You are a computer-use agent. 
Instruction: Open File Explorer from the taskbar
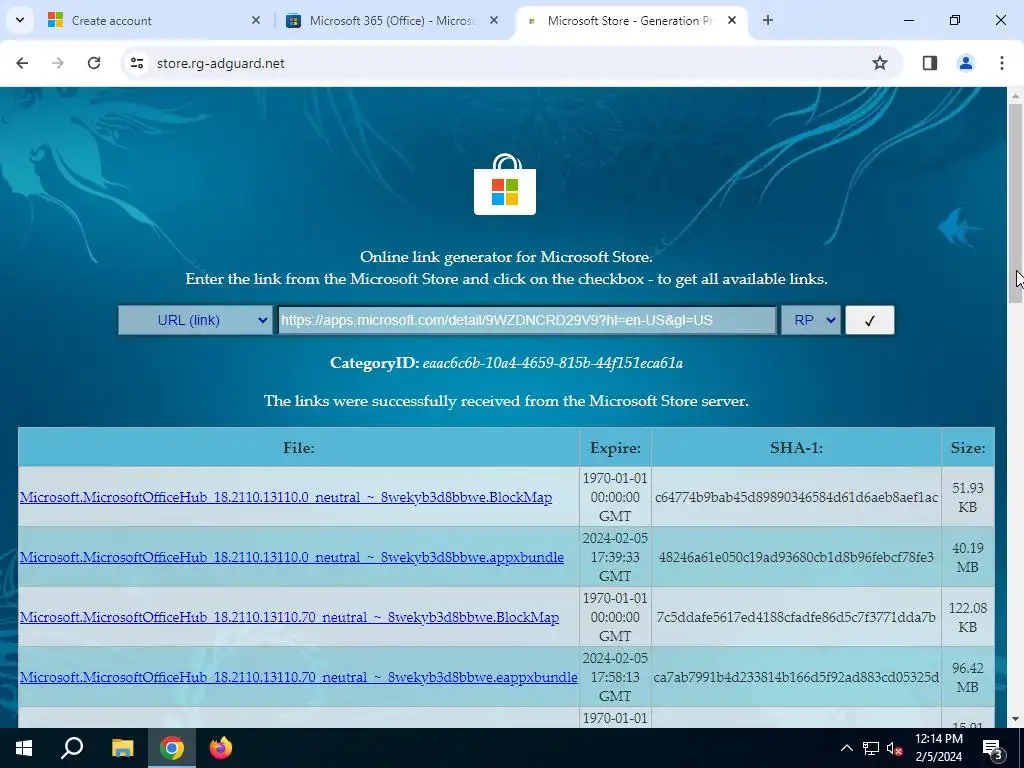[x=122, y=748]
